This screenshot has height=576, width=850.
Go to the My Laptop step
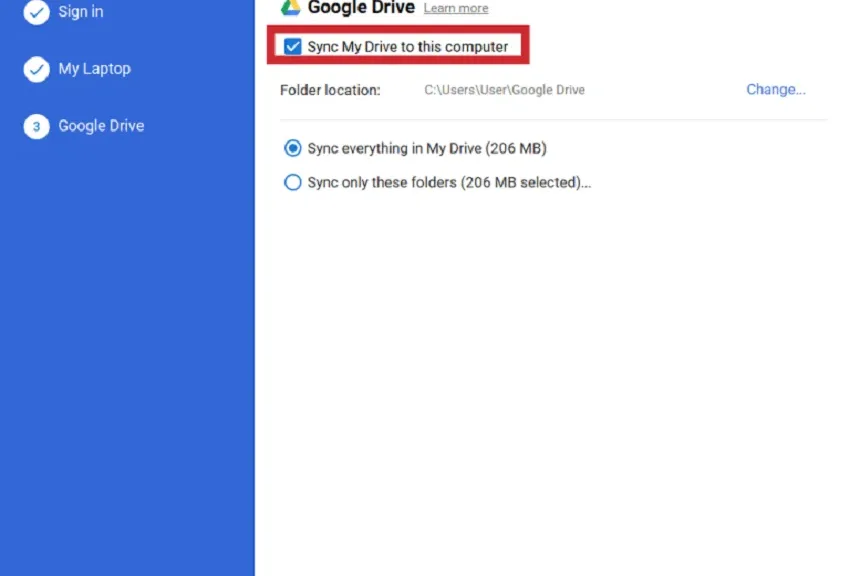pyautogui.click(x=95, y=69)
